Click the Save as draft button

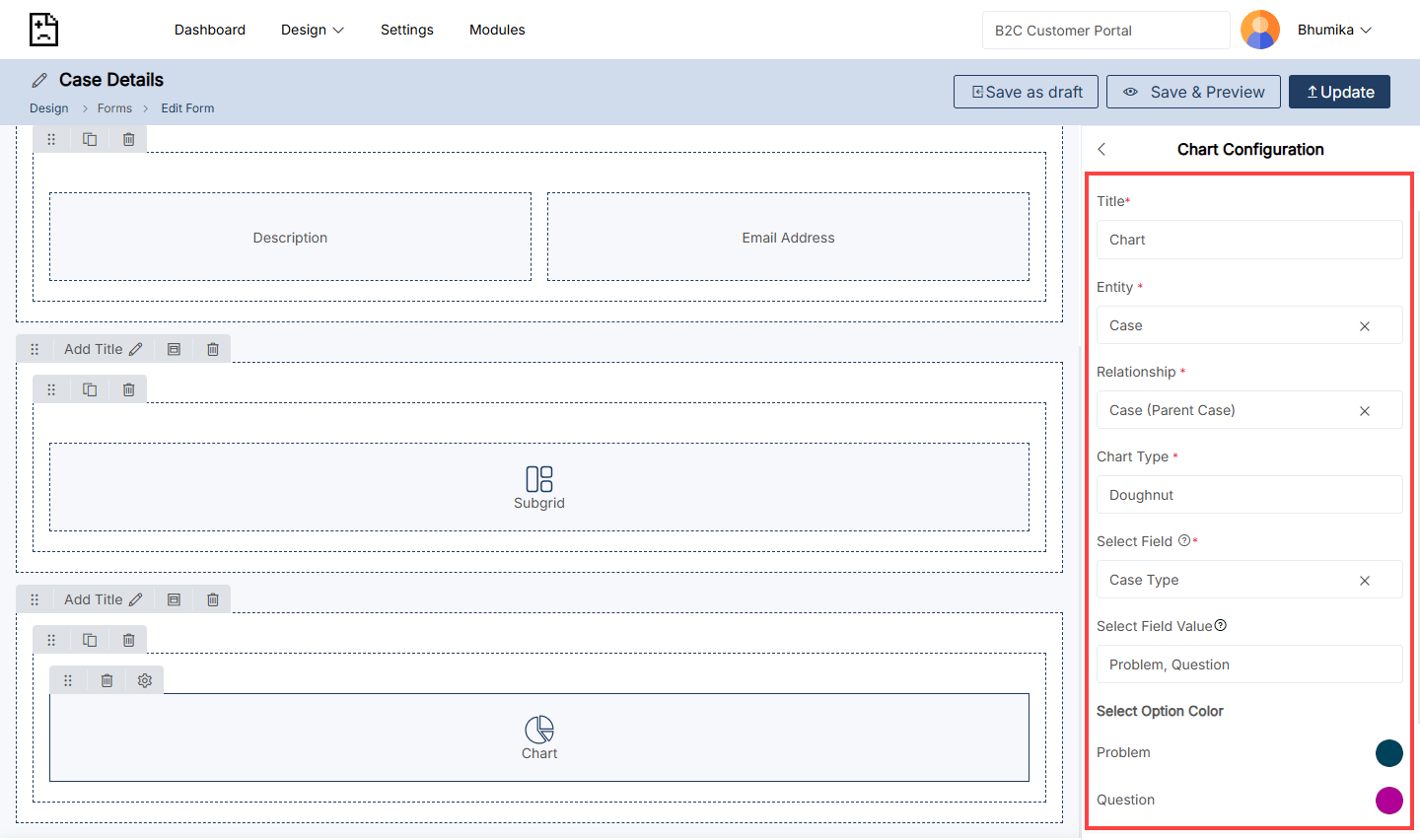click(1026, 92)
